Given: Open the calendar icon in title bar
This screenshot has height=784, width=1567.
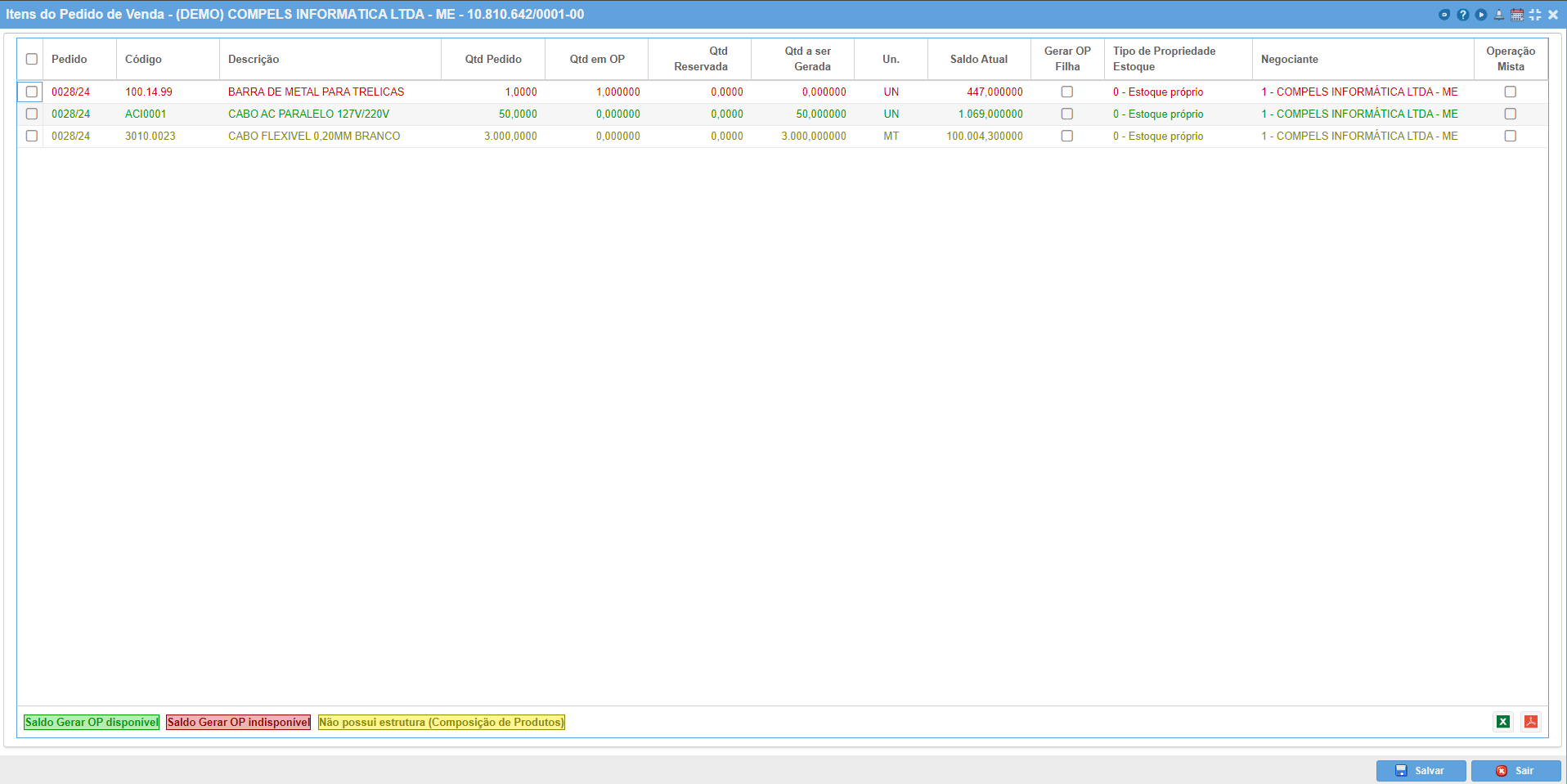Looking at the screenshot, I should tap(1516, 15).
